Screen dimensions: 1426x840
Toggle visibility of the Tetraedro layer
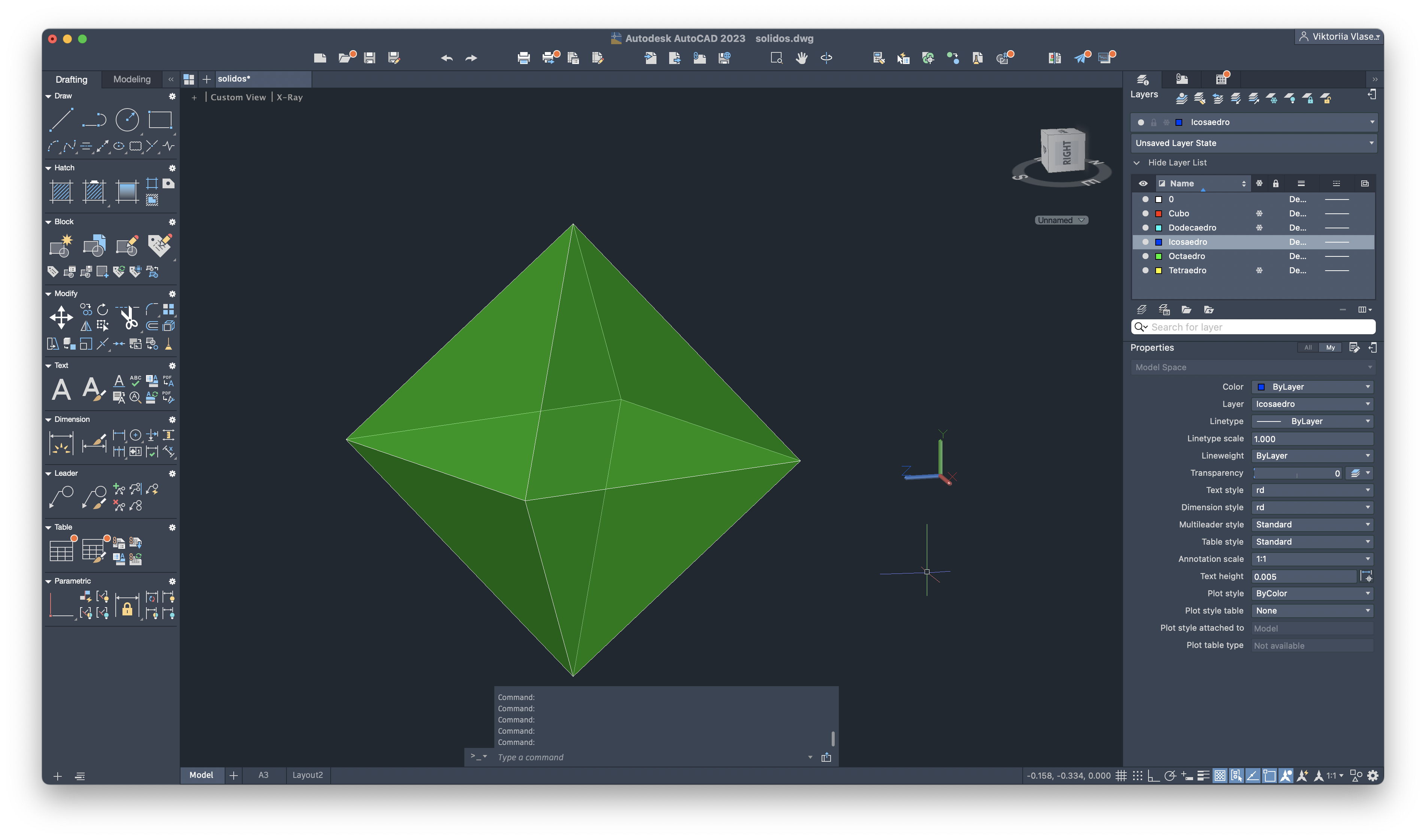tap(1145, 271)
